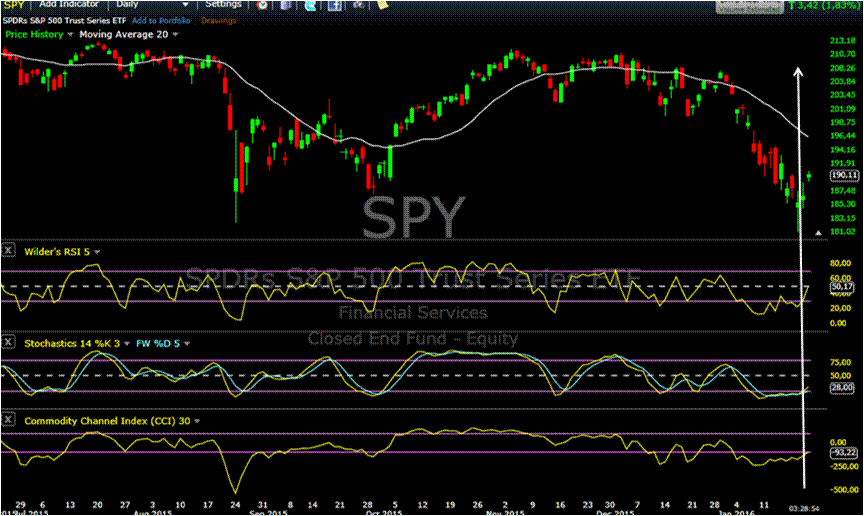
Task: Click the SPDRs S&P 500 Trust Series ETF title
Action: pyautogui.click(x=64, y=20)
